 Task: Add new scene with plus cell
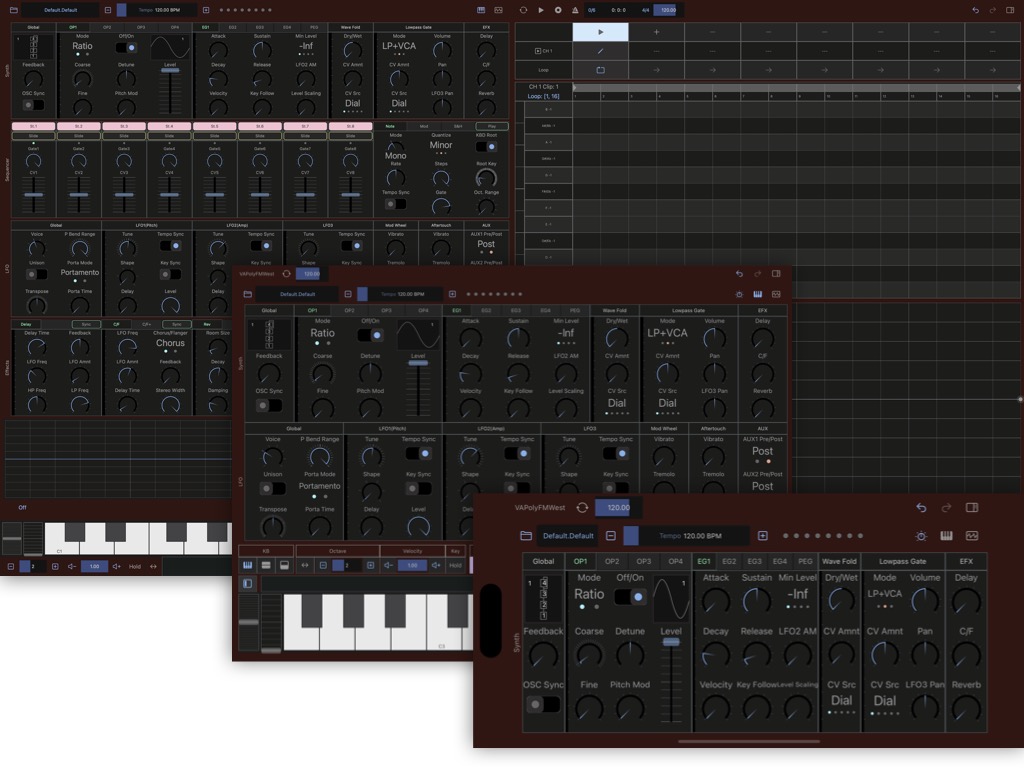click(656, 31)
